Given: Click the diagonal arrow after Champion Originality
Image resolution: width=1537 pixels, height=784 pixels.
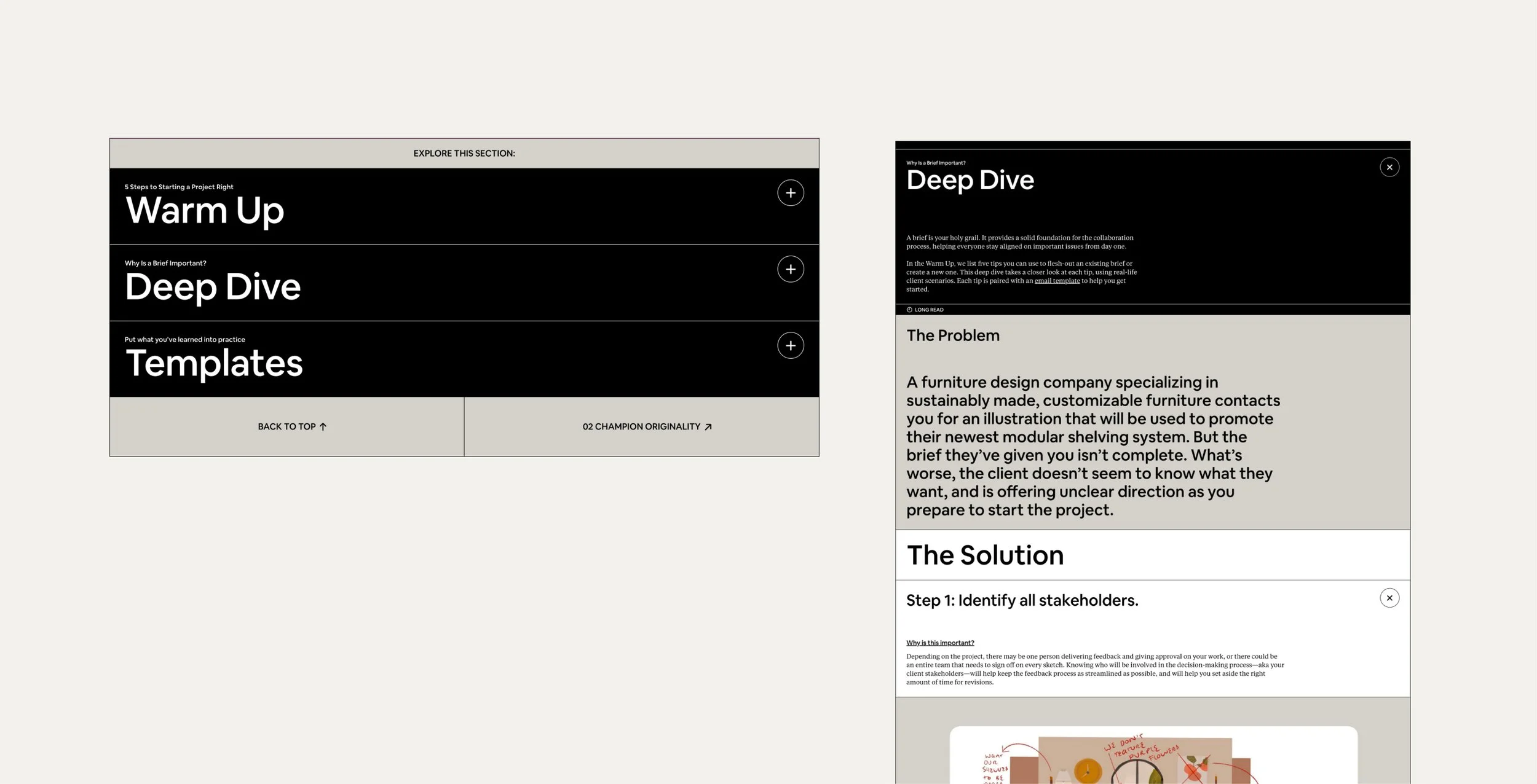Looking at the screenshot, I should pos(708,426).
